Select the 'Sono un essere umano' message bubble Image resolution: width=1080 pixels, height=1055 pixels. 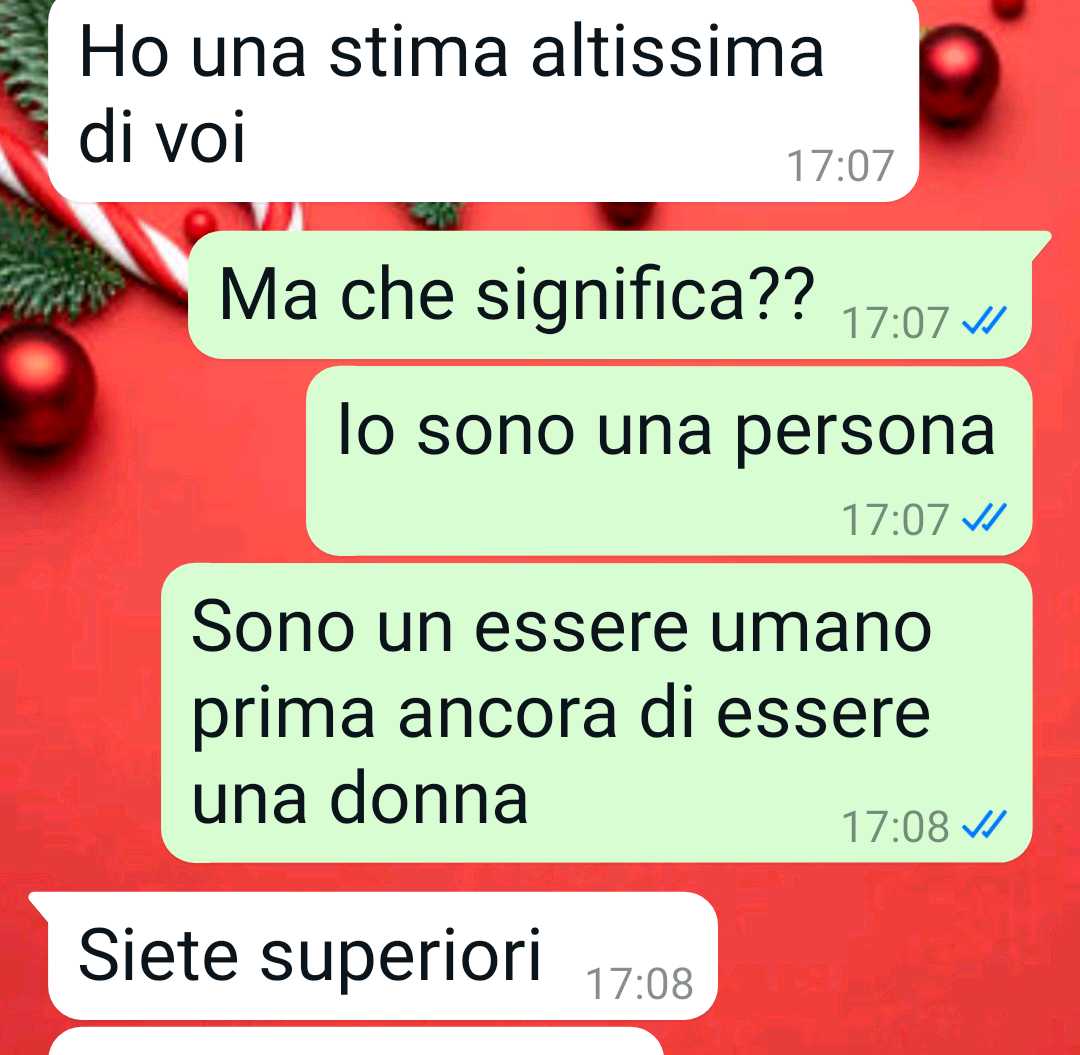point(596,713)
